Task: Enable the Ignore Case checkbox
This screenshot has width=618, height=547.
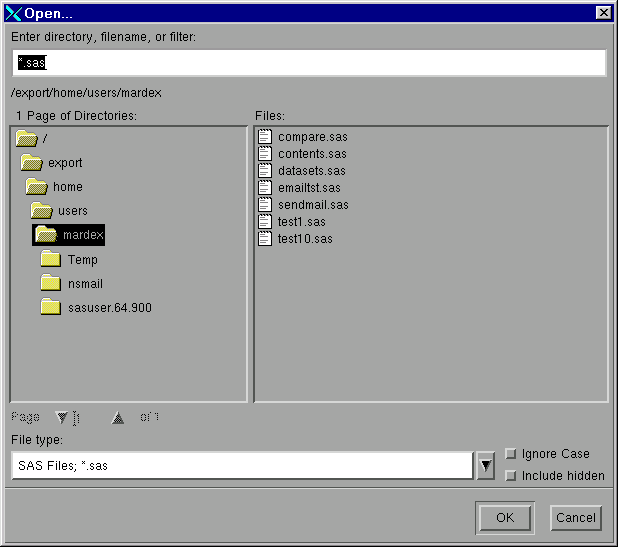Action: click(511, 454)
